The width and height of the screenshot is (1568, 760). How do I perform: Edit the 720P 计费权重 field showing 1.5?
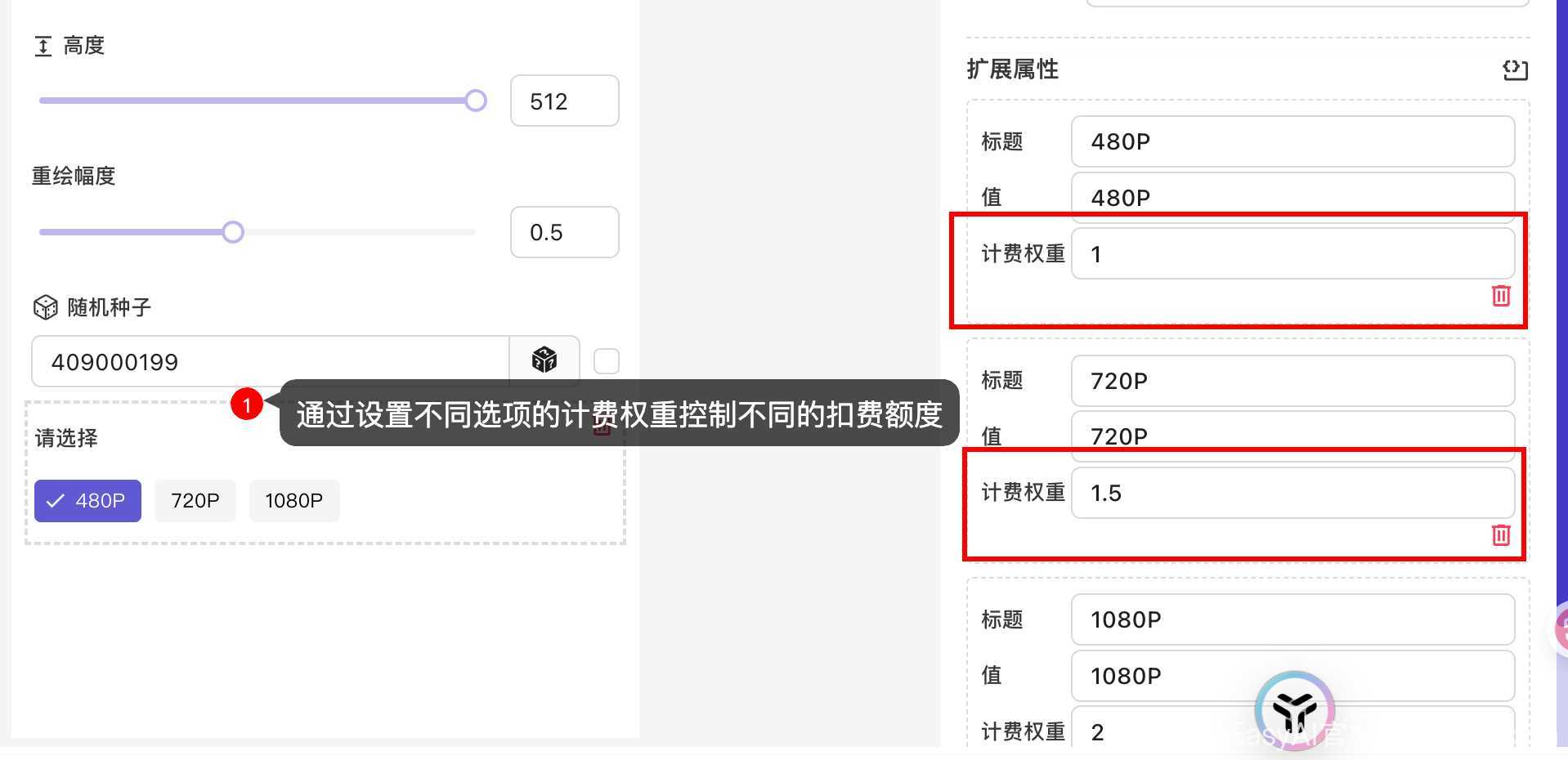1292,493
